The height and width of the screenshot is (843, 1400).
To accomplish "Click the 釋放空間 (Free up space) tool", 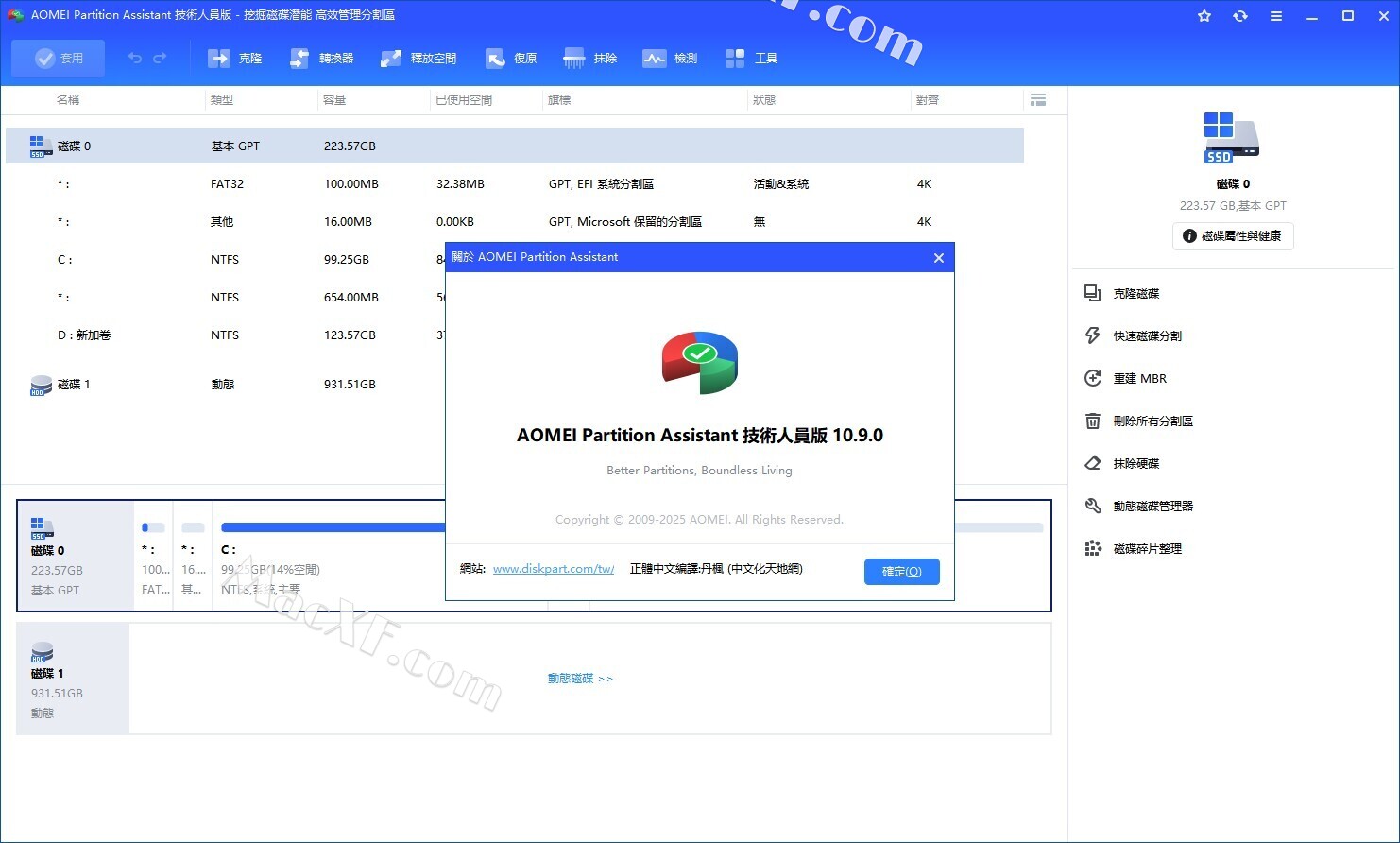I will point(418,59).
